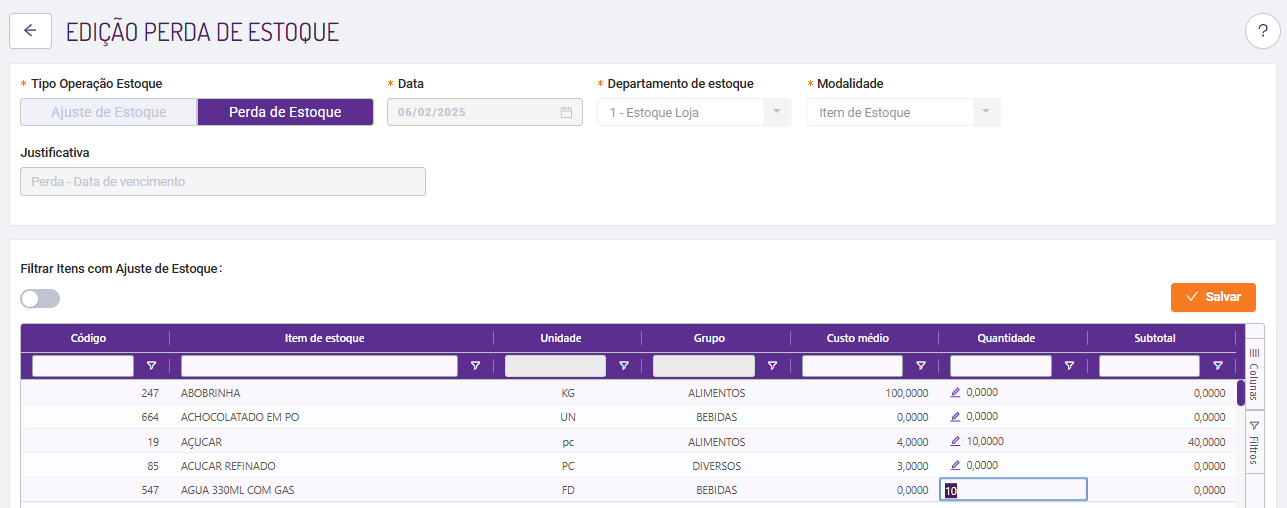
Task: Click Código filter input box
Action: click(83, 366)
